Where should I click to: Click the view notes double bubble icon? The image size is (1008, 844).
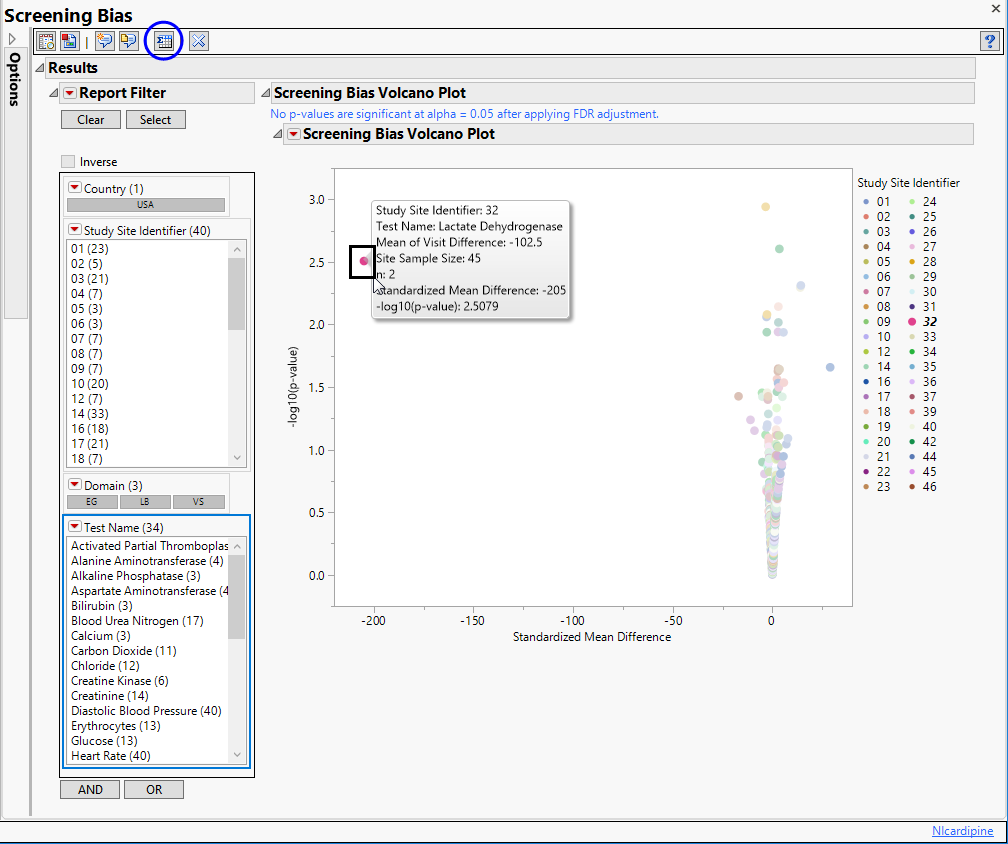click(x=128, y=41)
